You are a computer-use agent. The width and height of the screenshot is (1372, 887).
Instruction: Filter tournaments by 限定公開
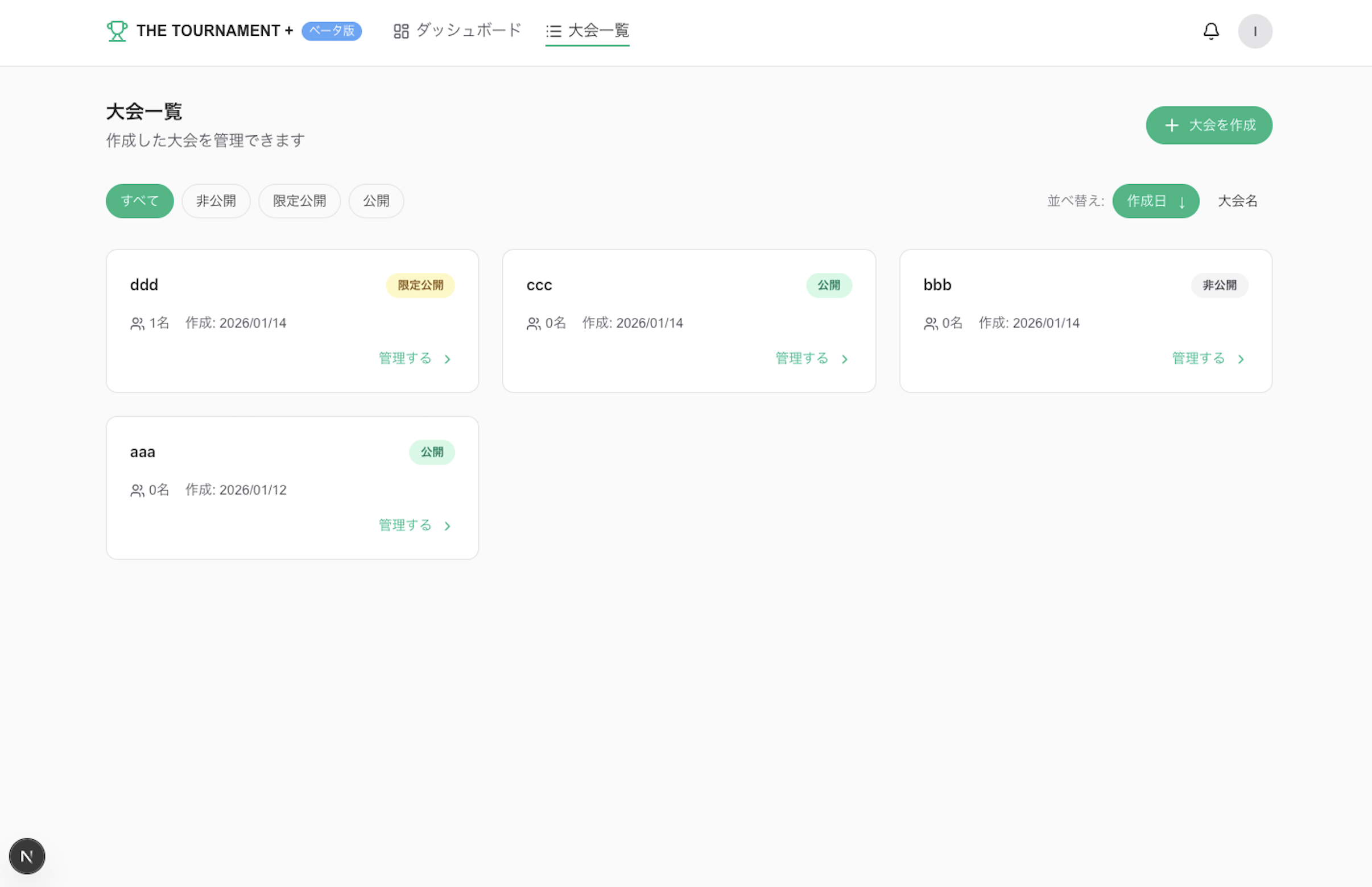click(x=299, y=201)
